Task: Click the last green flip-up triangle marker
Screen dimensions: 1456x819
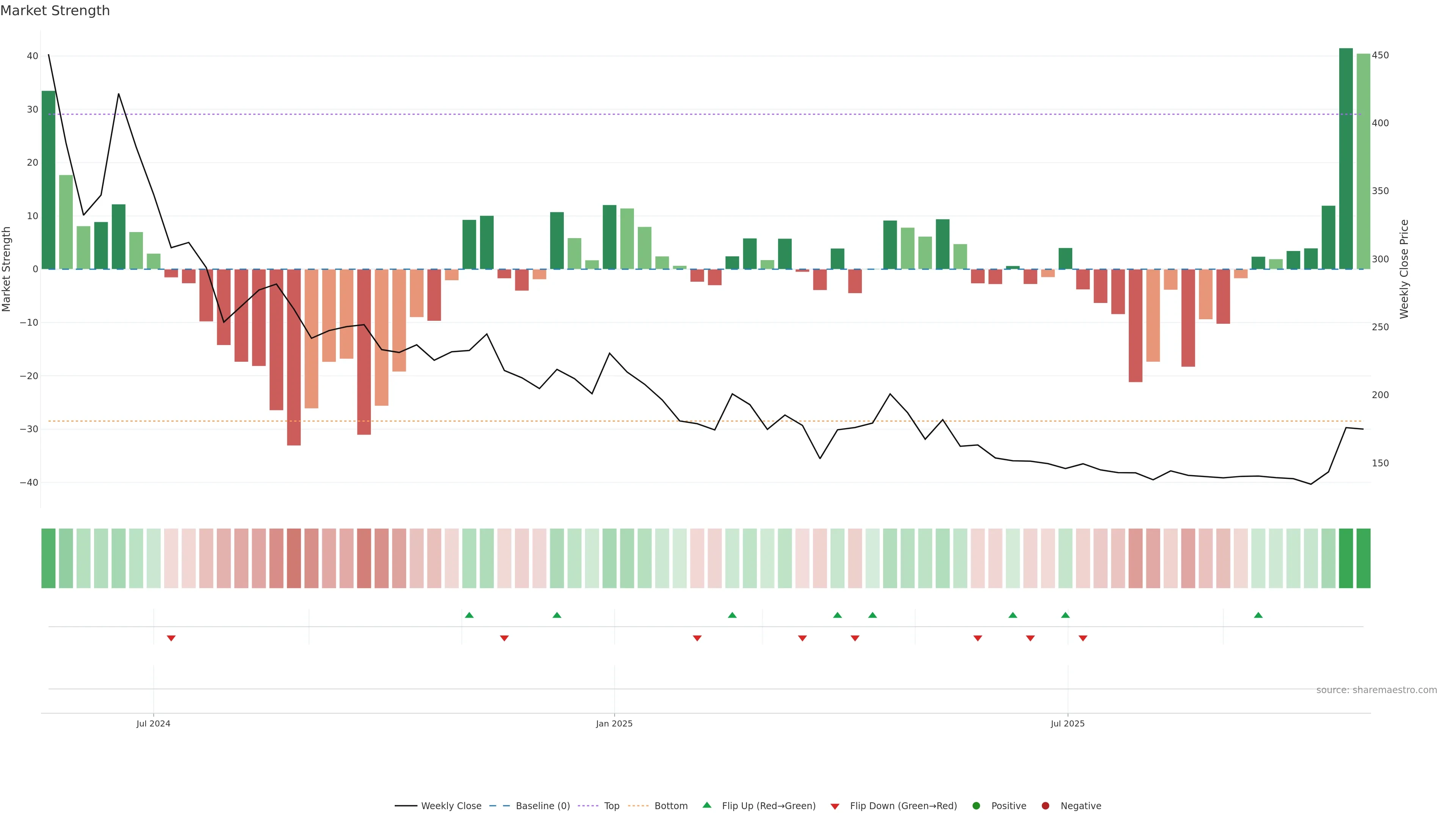Action: (1258, 615)
